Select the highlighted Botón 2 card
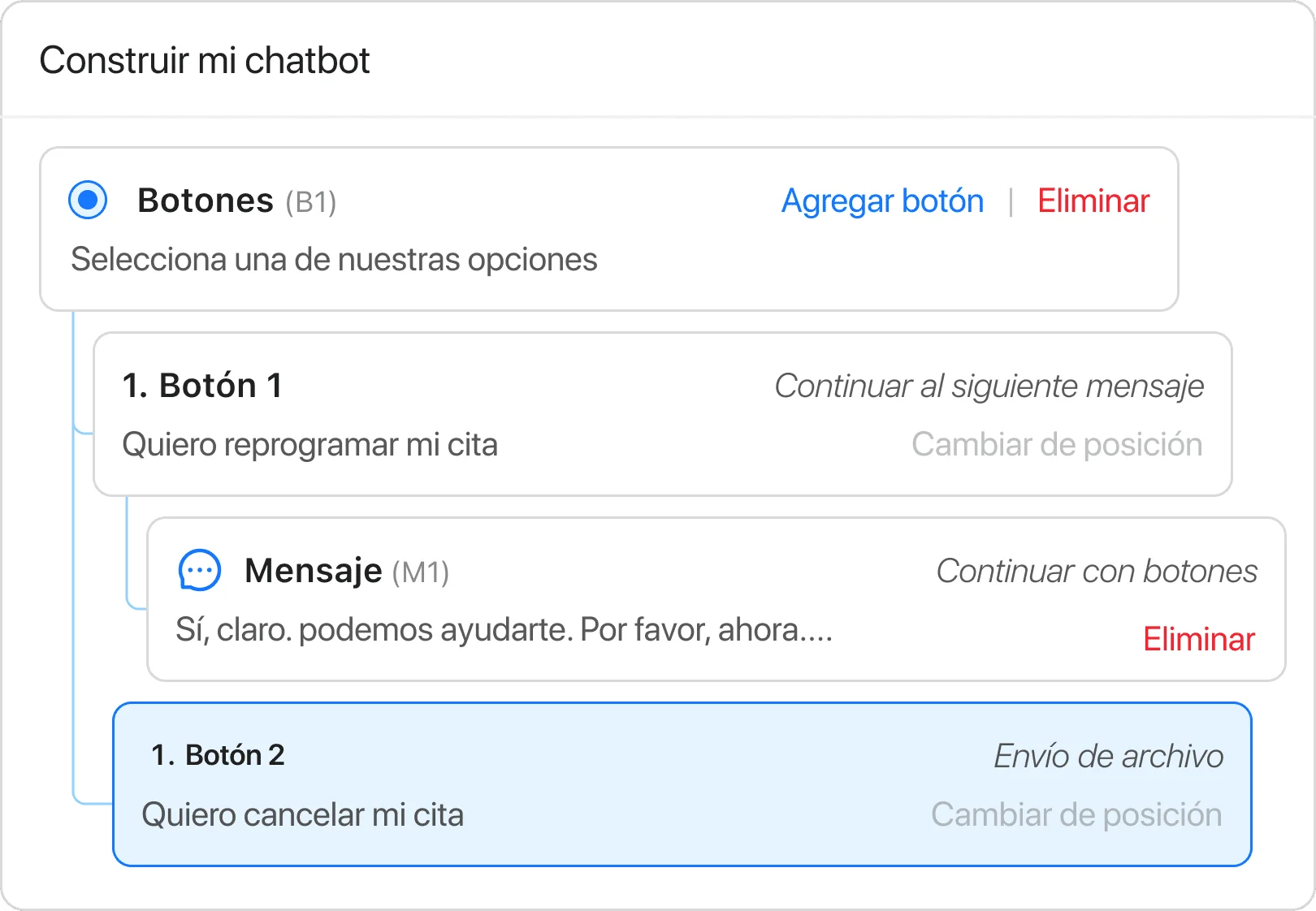Image resolution: width=1316 pixels, height=911 pixels. (569, 784)
